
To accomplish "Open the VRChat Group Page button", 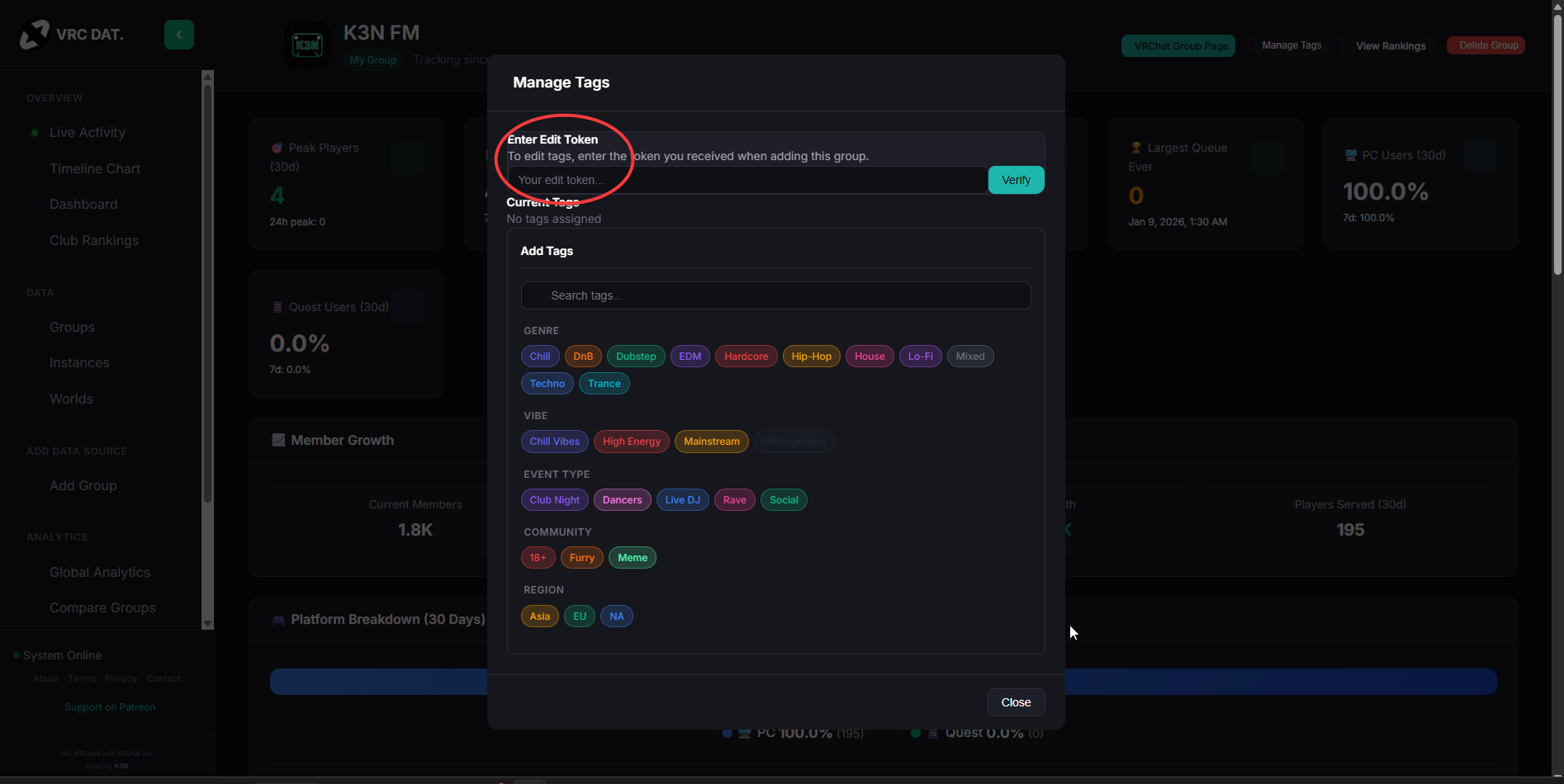I will 1180,46.
